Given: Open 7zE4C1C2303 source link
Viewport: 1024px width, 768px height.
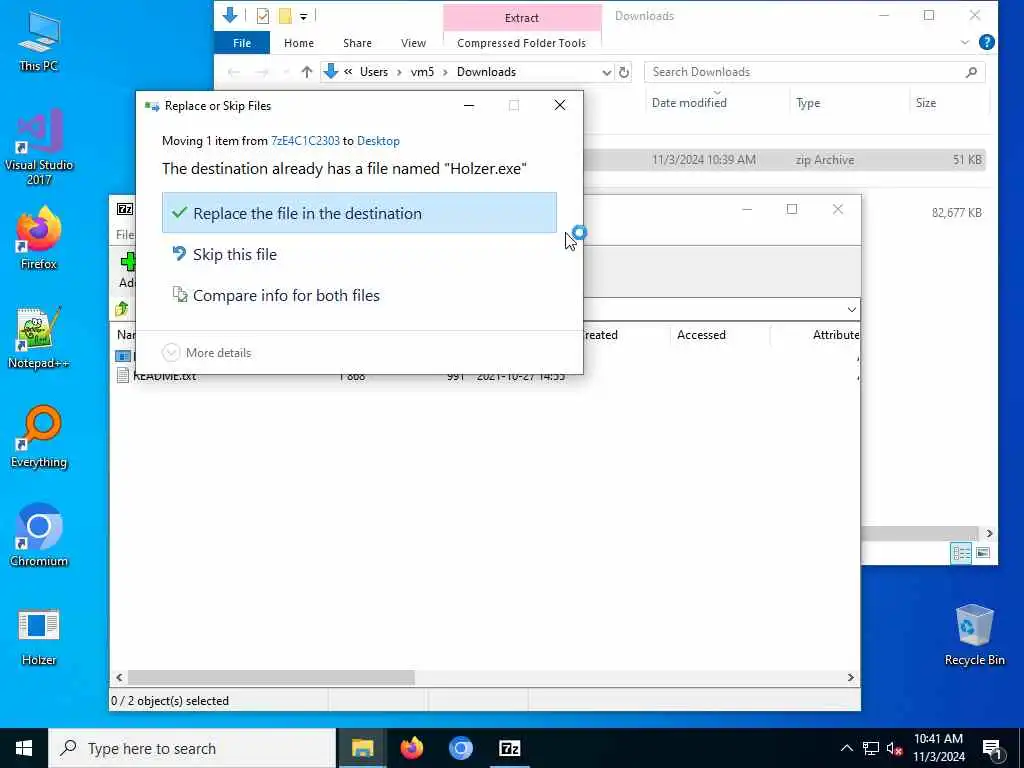Looking at the screenshot, I should click(x=305, y=141).
